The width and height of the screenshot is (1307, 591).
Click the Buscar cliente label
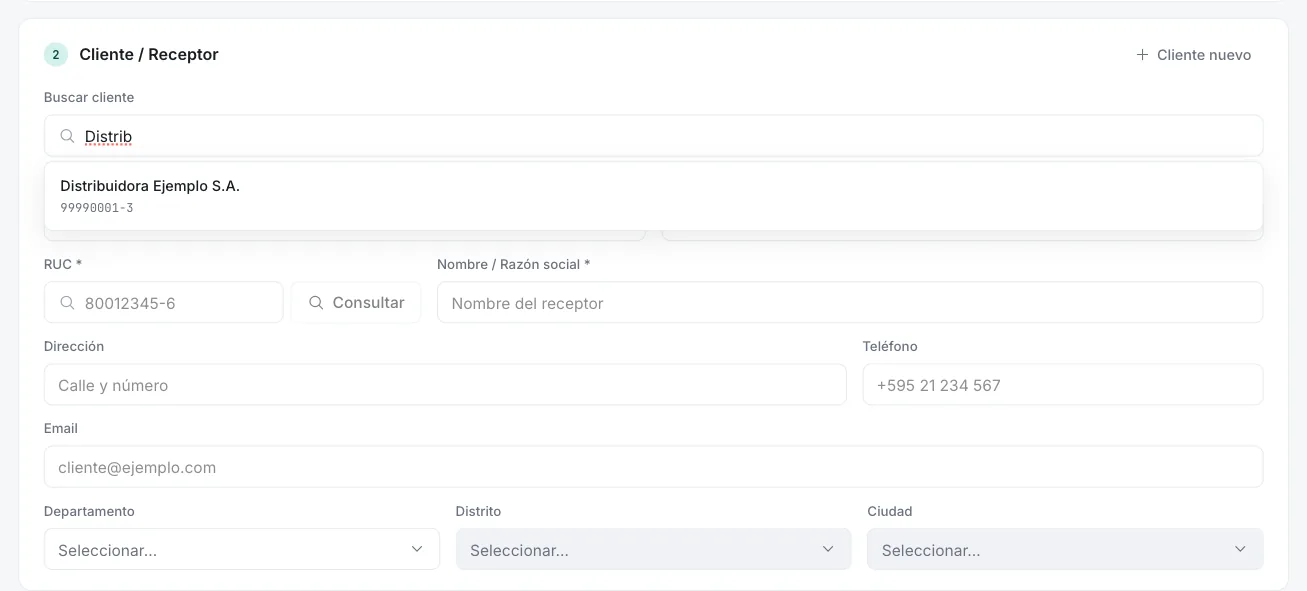point(89,97)
